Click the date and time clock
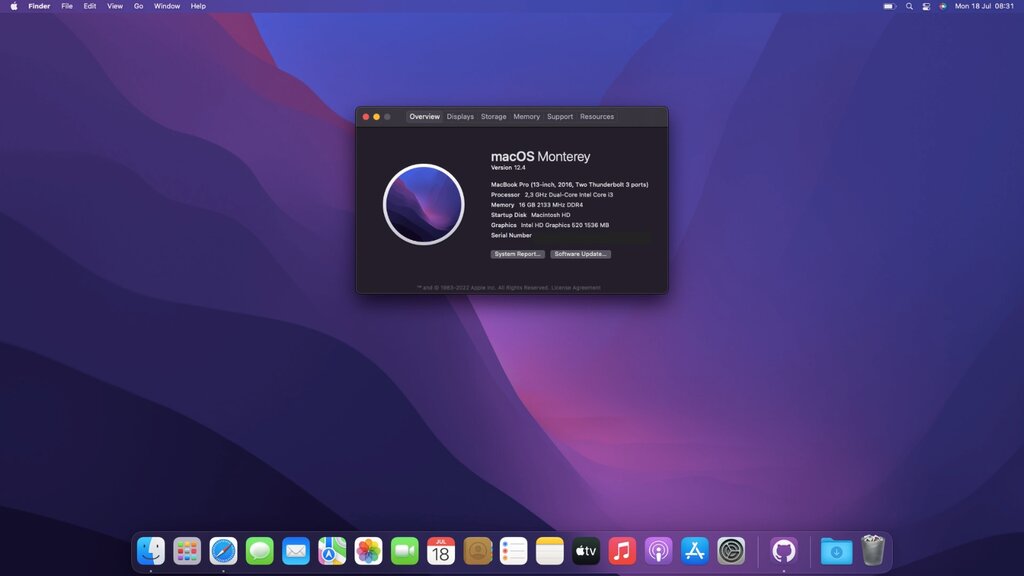1024x576 pixels. point(984,6)
